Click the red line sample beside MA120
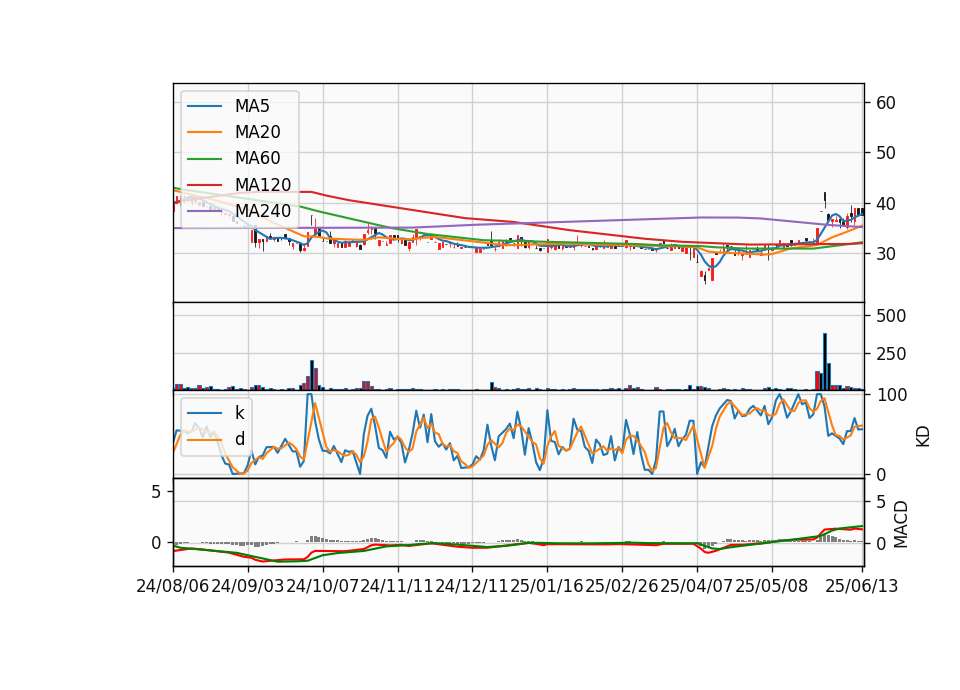The image size is (960, 690). tap(204, 185)
